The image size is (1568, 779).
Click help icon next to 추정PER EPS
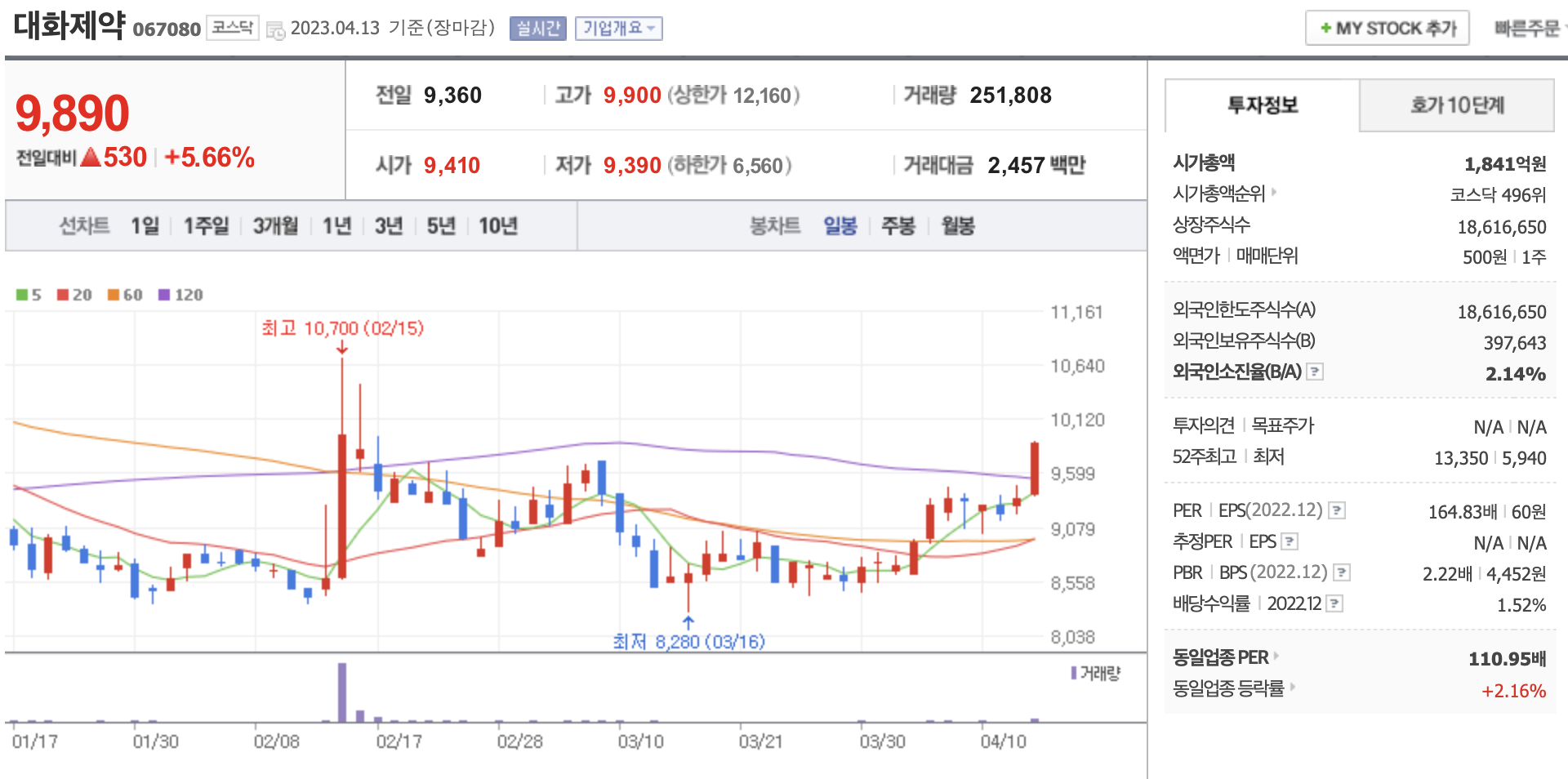1290,542
